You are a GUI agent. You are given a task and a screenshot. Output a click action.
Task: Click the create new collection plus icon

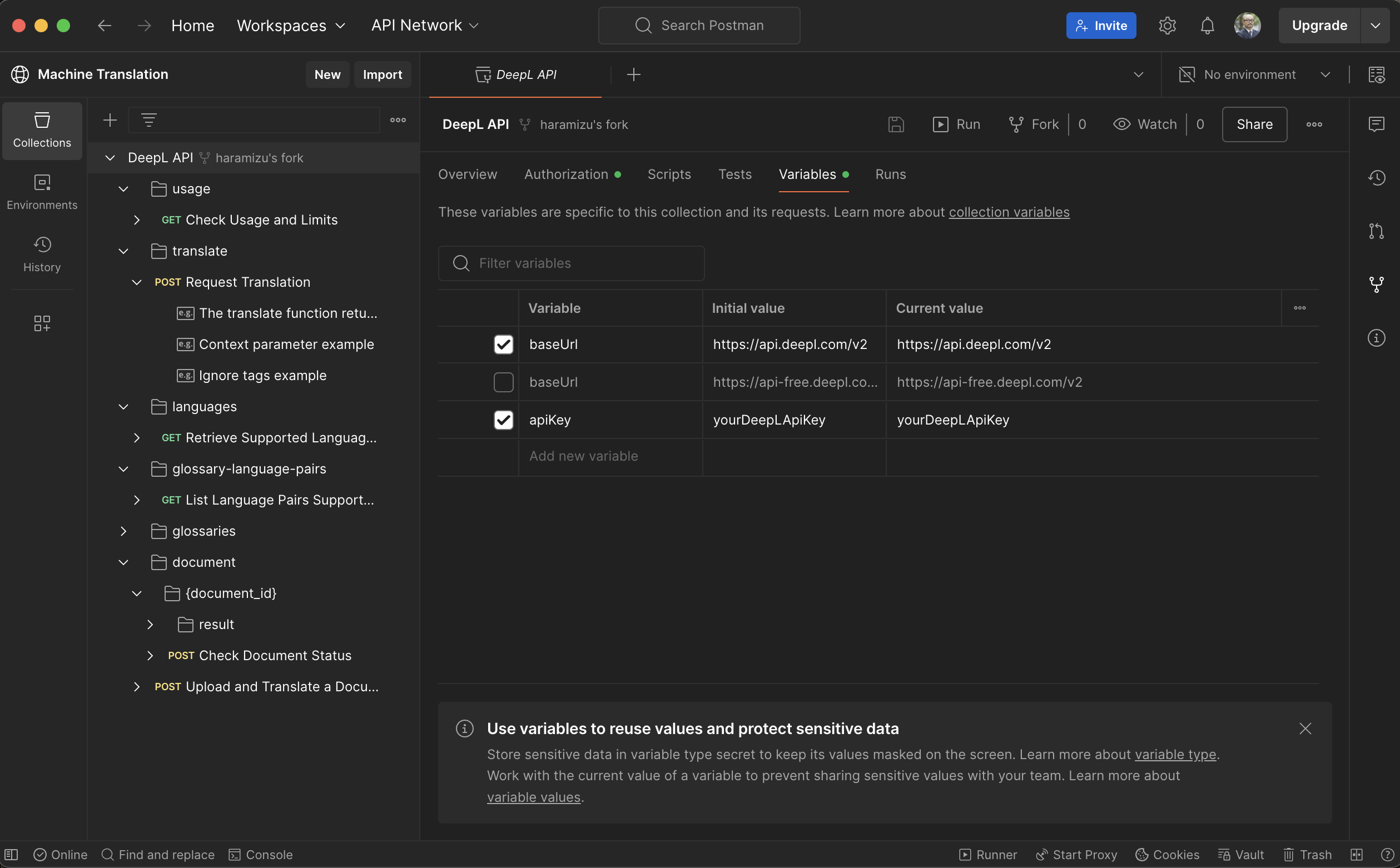click(x=110, y=120)
